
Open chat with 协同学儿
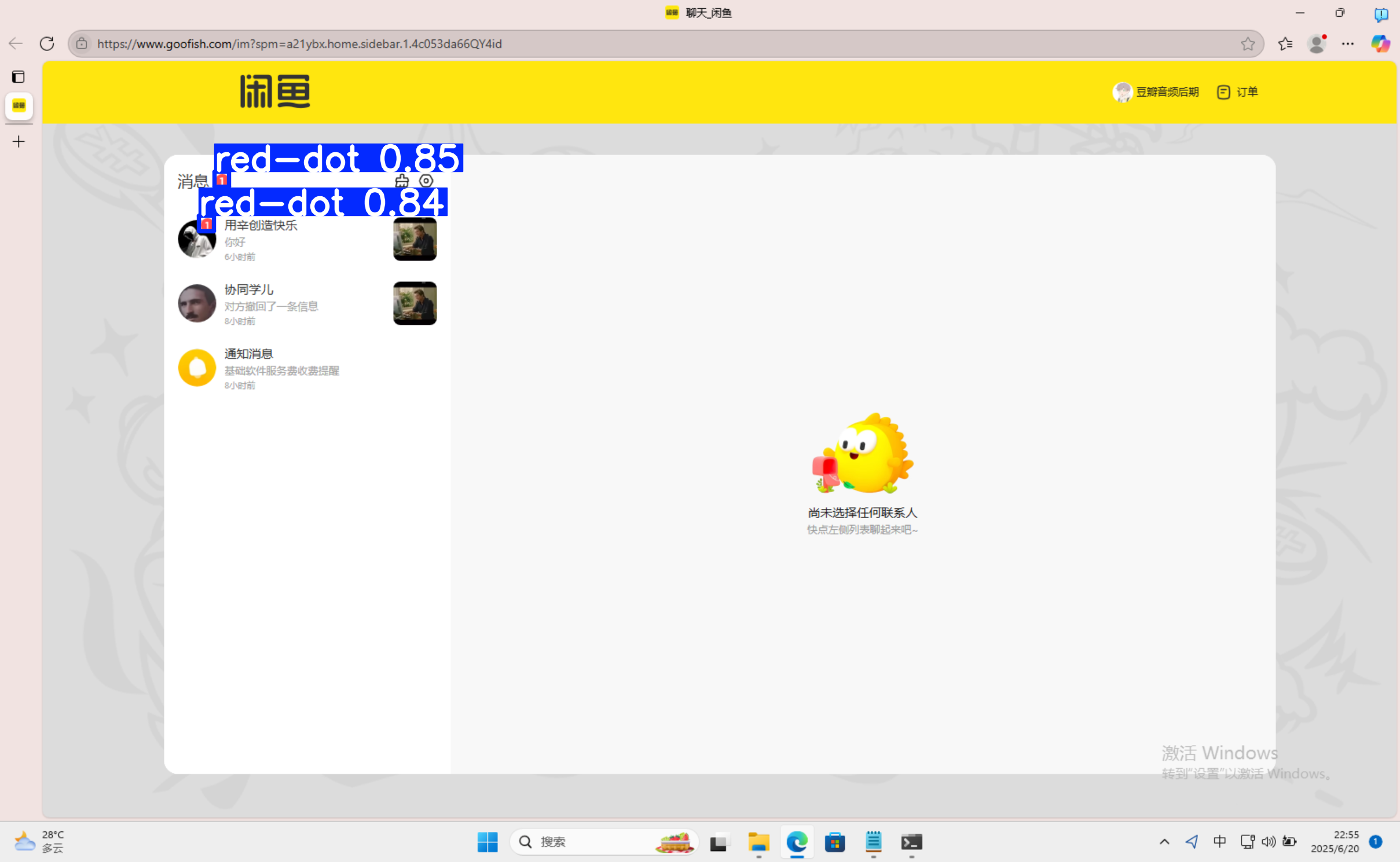[x=307, y=304]
